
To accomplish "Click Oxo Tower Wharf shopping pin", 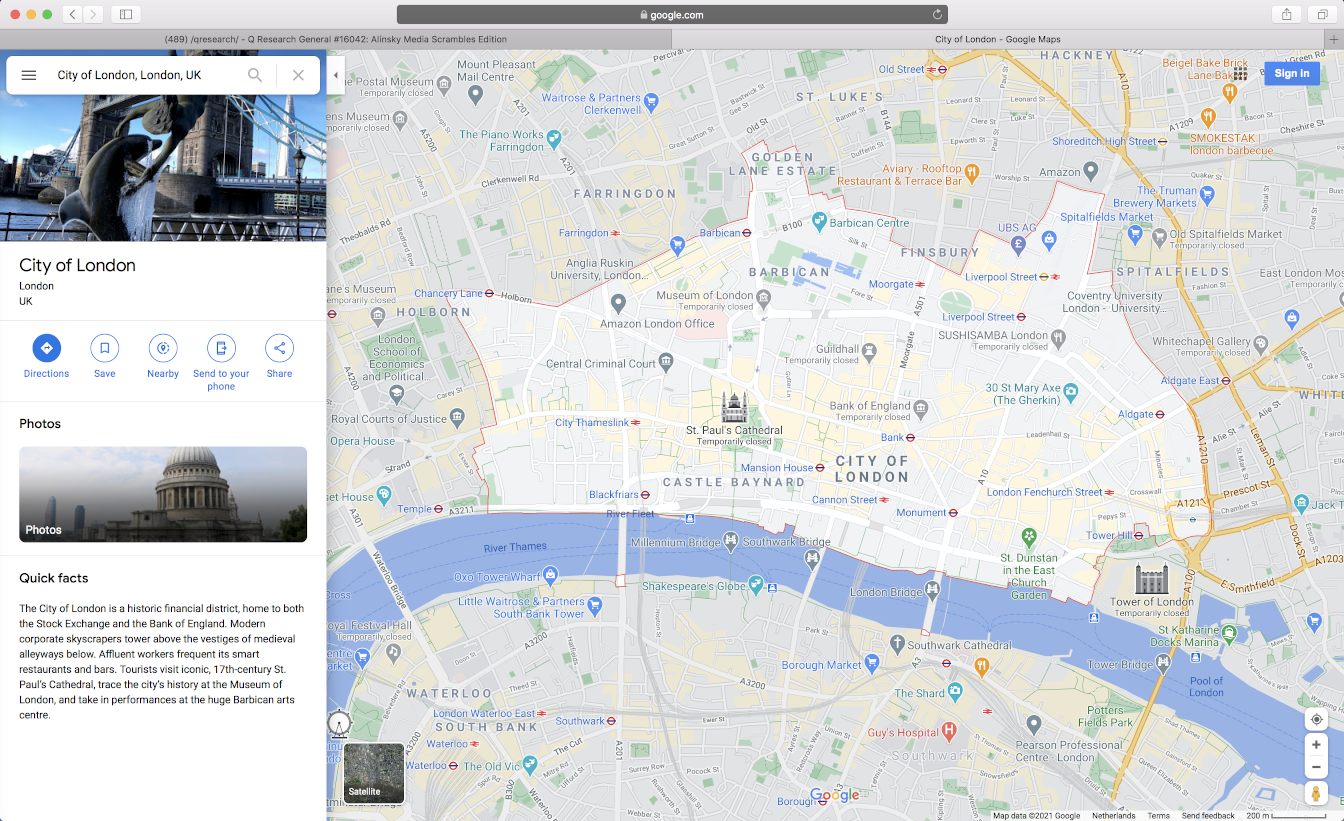I will pyautogui.click(x=550, y=574).
